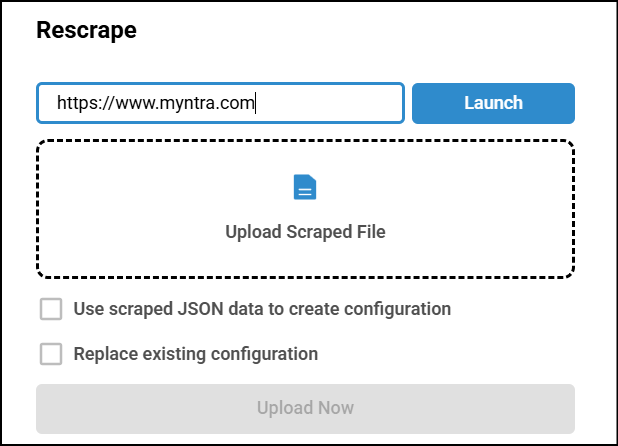Image resolution: width=618 pixels, height=446 pixels.
Task: Launch scraping for the entered URL
Action: pos(493,103)
